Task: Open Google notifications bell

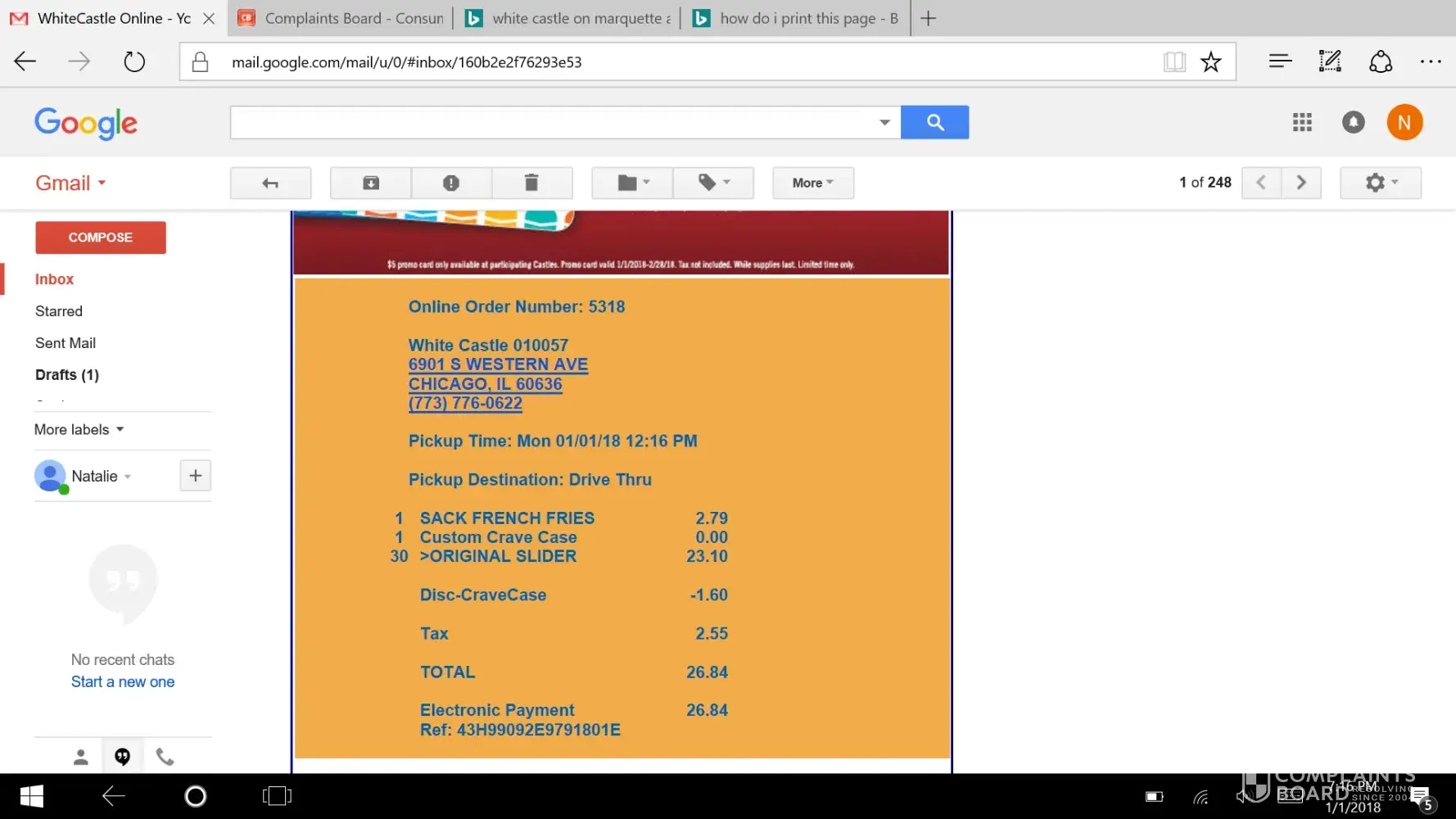Action: 1354,122
